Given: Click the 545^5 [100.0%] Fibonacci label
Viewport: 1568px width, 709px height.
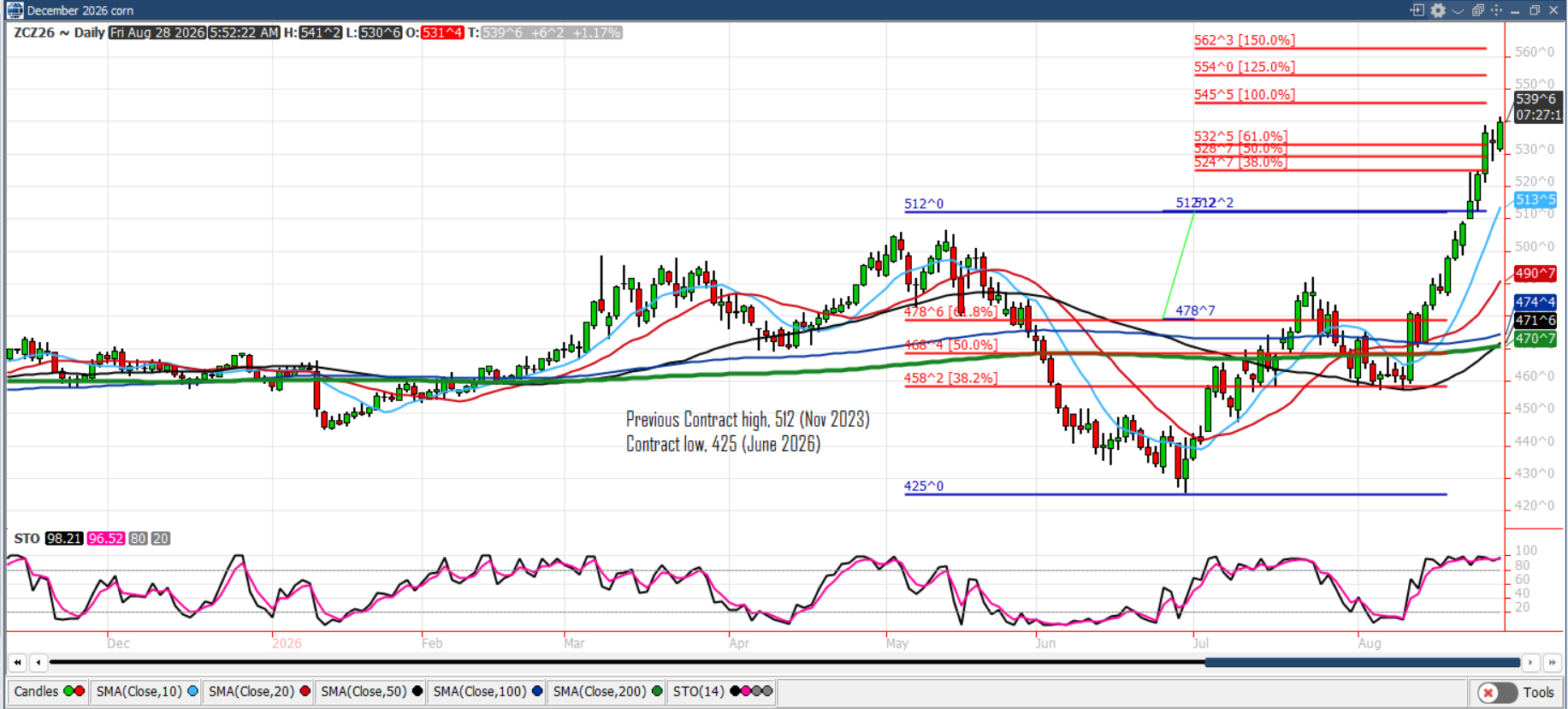Looking at the screenshot, I should point(1245,94).
